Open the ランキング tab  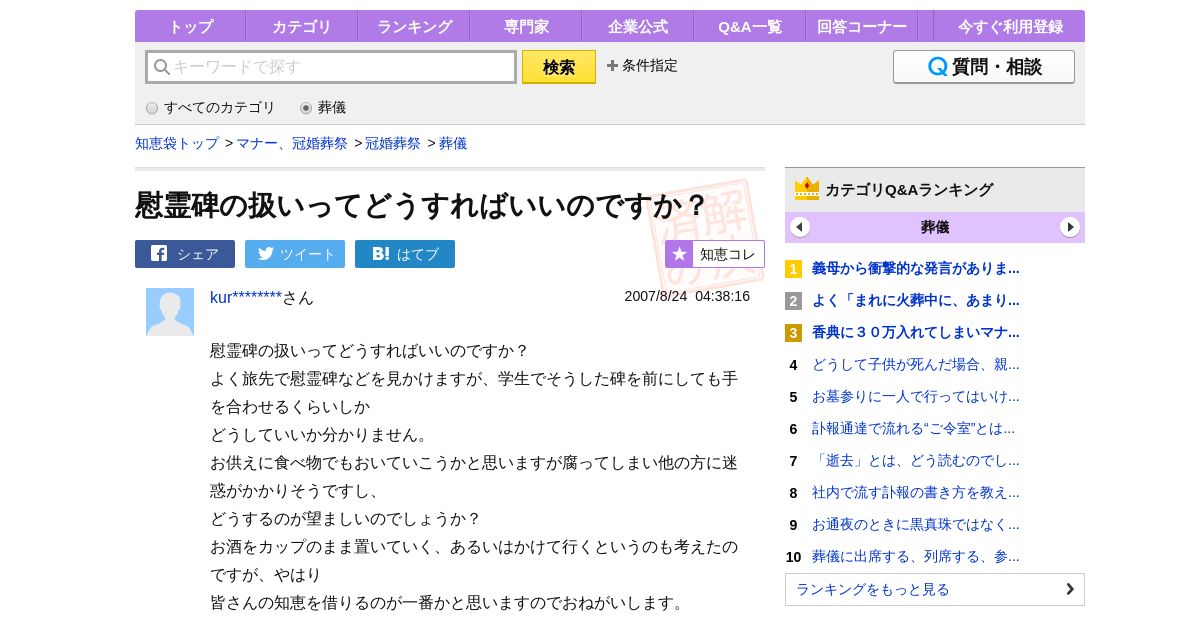pos(413,26)
